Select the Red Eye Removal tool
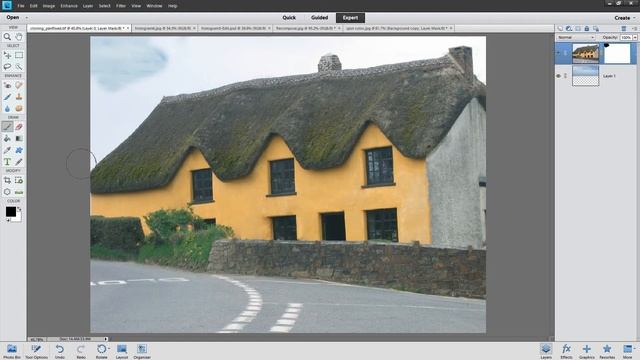640x360 pixels. point(7,85)
